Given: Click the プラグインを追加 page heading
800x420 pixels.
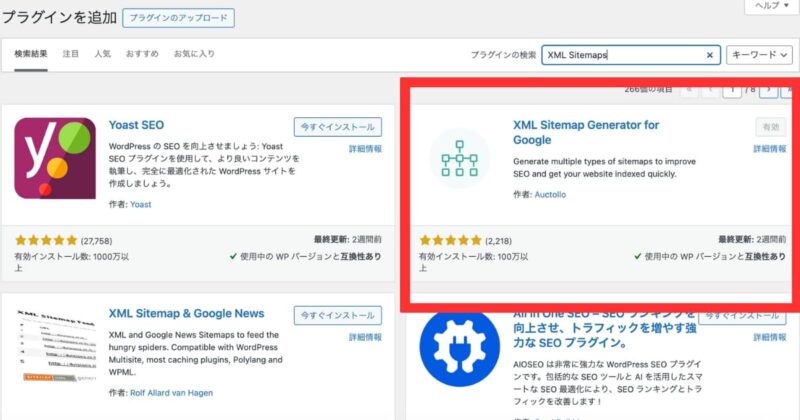Looking at the screenshot, I should pyautogui.click(x=60, y=17).
